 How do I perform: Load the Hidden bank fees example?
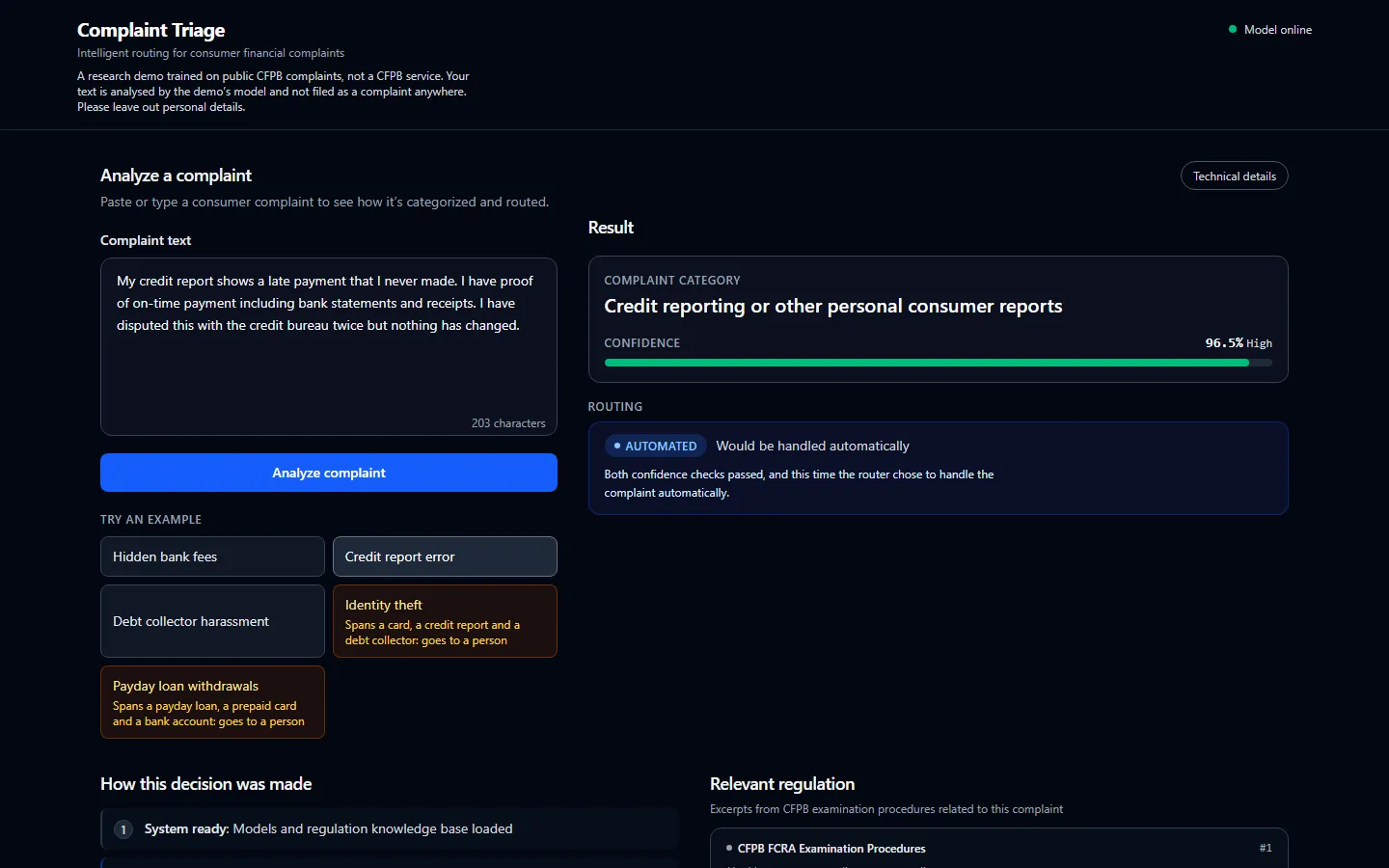coord(212,556)
